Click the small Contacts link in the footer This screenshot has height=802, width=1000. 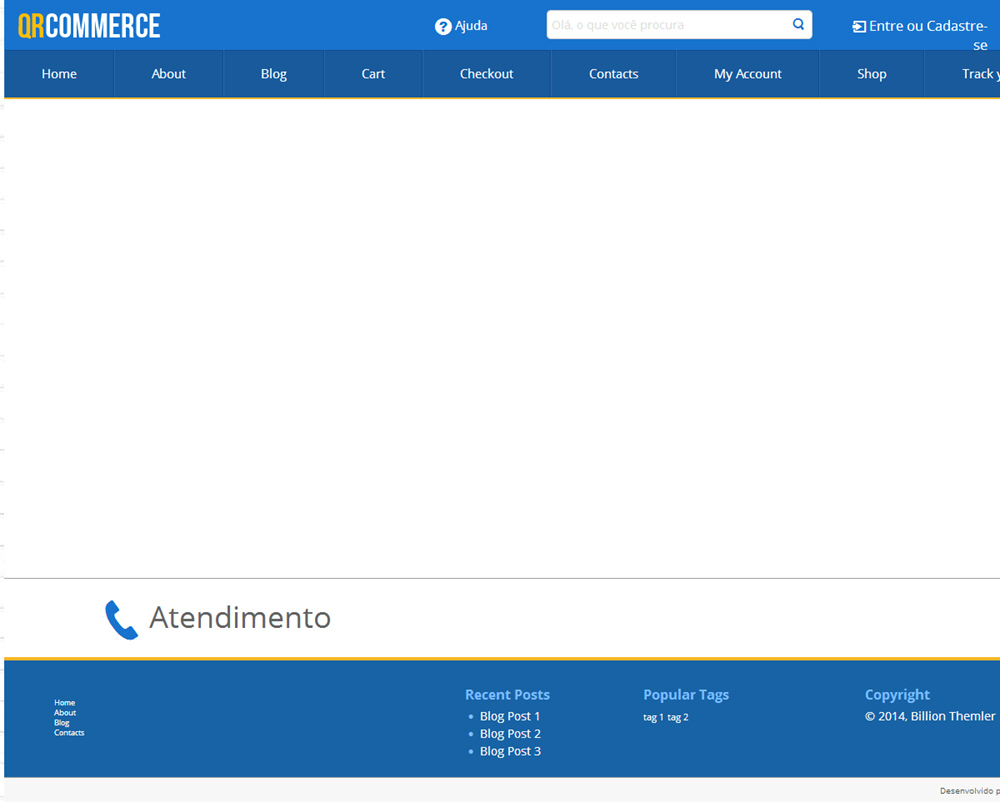pos(69,733)
